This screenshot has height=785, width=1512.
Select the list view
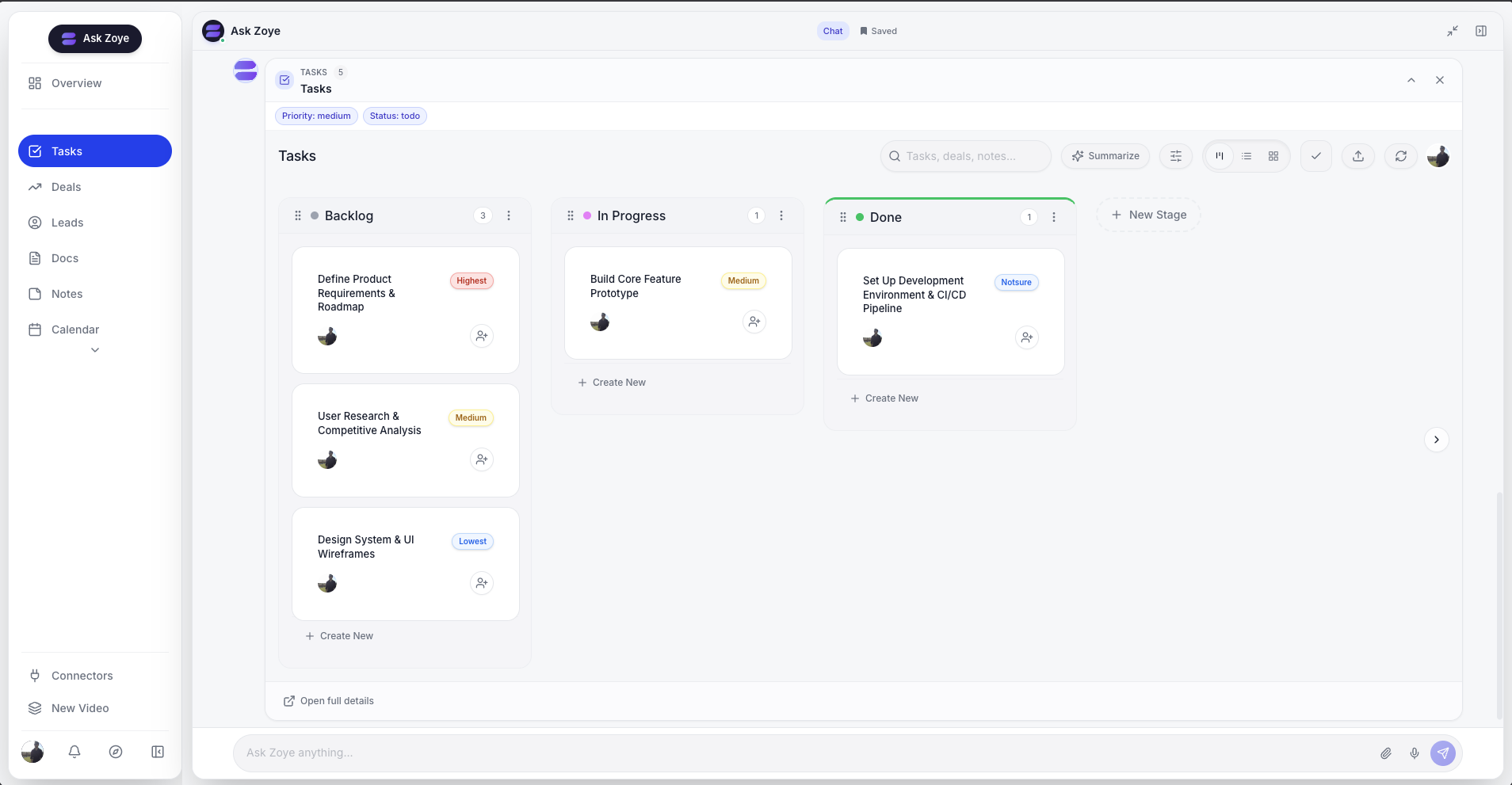tap(1247, 156)
